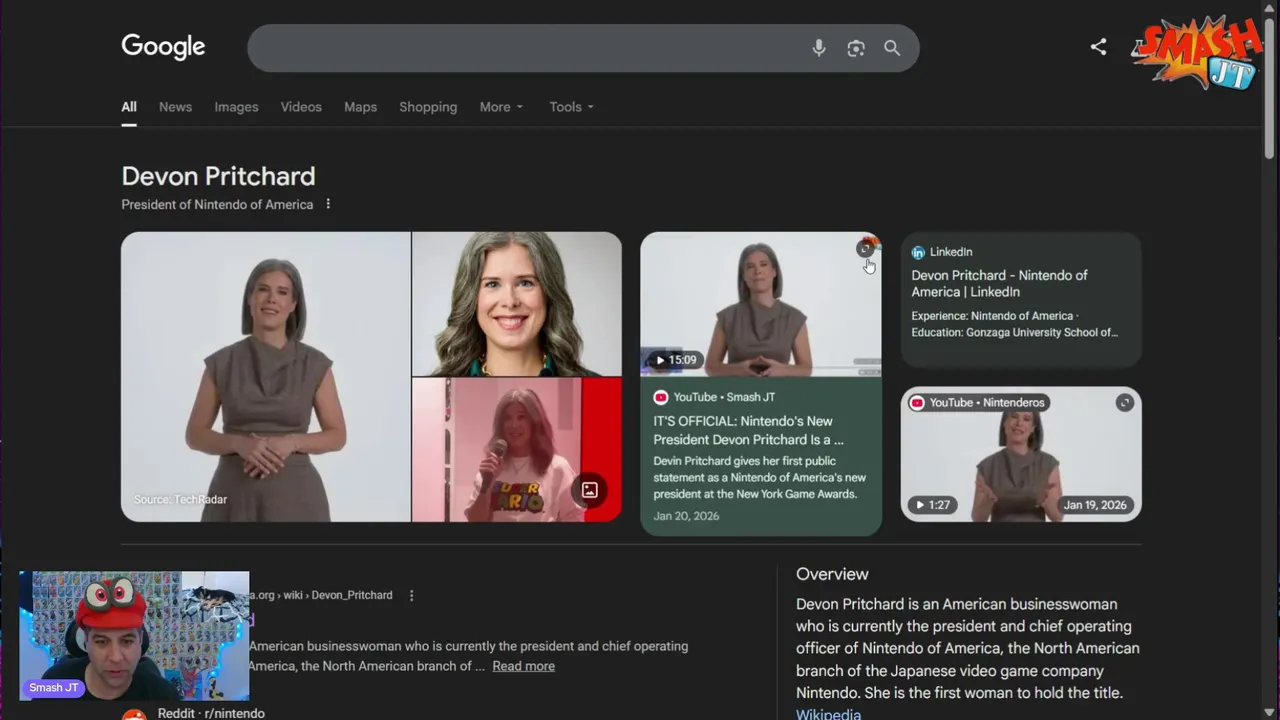Open Google Lens image search icon

coord(856,48)
